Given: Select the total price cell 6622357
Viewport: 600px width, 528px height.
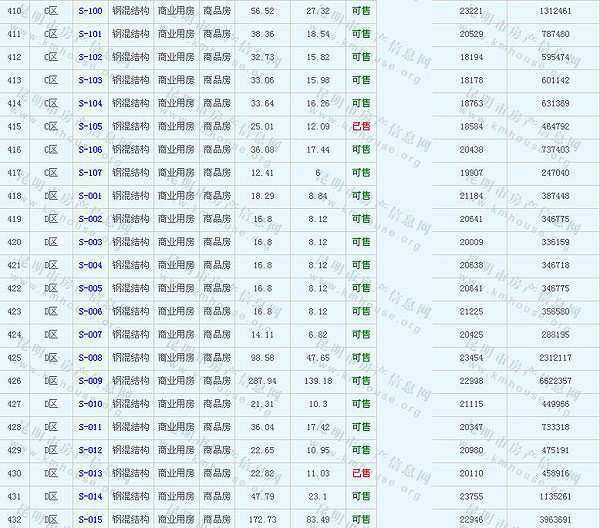Looking at the screenshot, I should [x=554, y=381].
